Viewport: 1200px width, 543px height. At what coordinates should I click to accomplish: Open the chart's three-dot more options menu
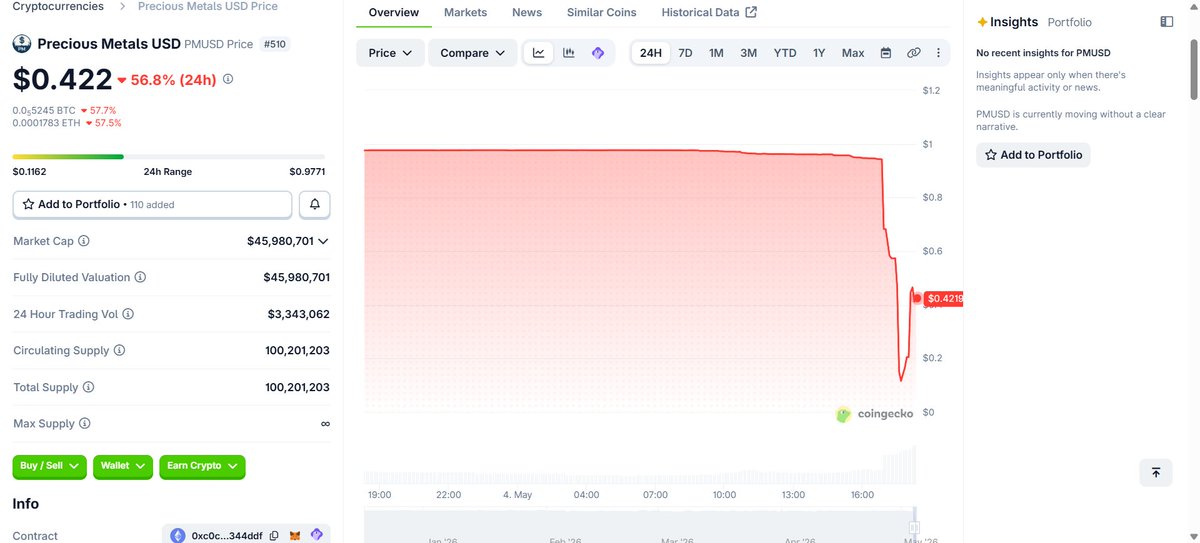click(938, 53)
